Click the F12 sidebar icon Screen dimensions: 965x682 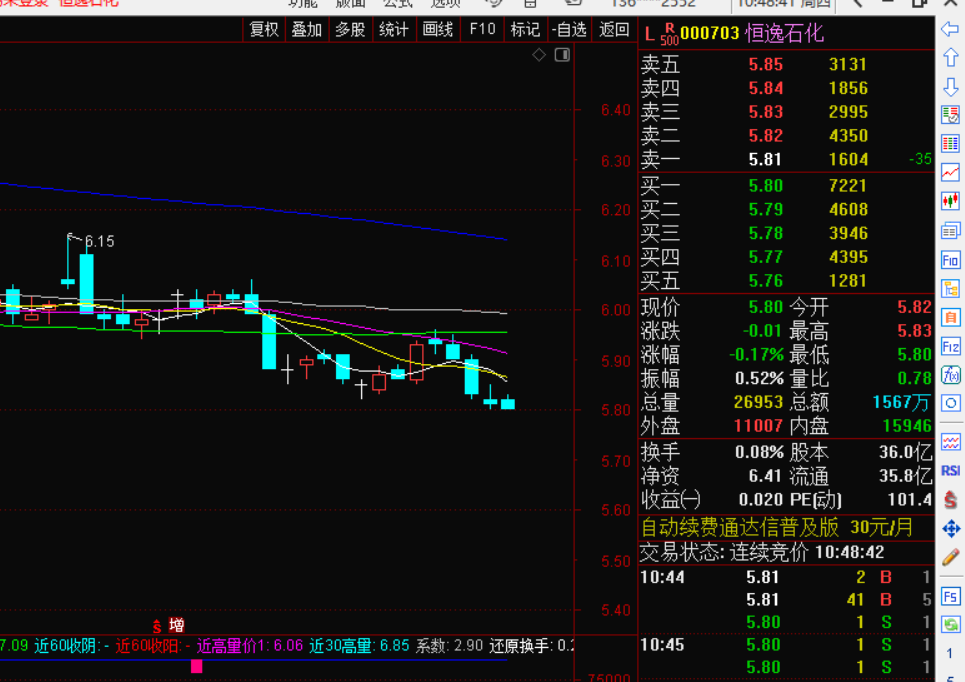pyautogui.click(x=950, y=347)
